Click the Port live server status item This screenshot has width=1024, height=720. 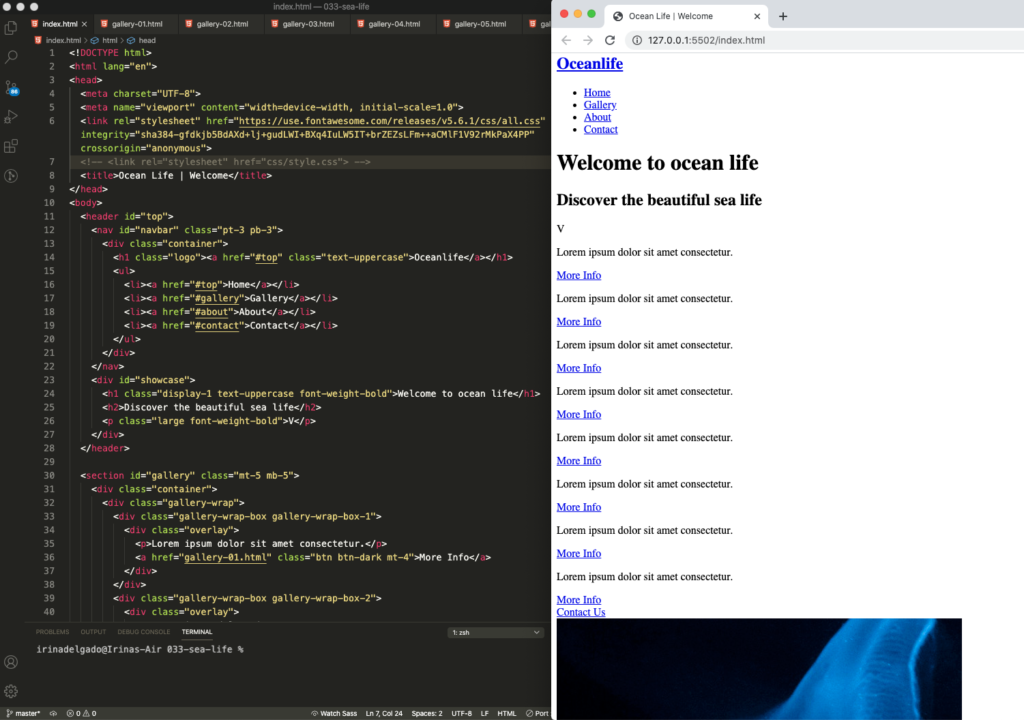[537, 713]
